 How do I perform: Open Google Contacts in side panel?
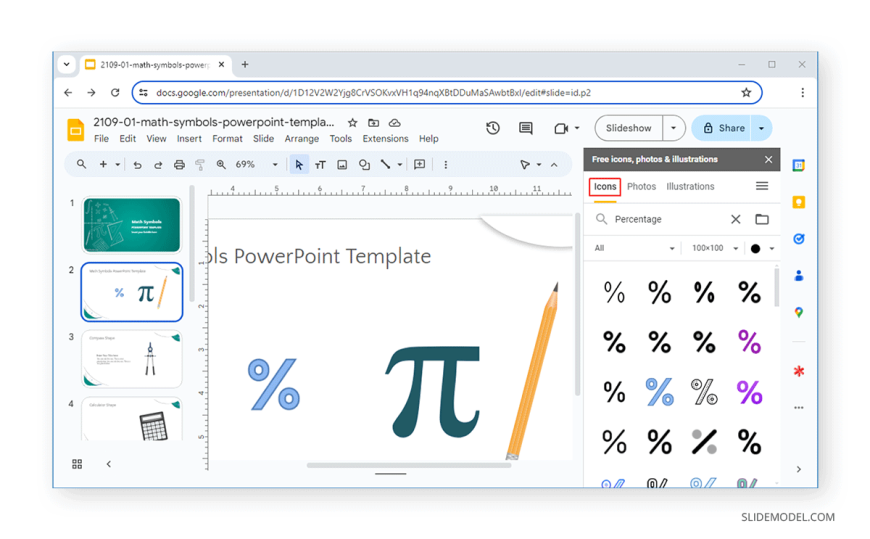tap(798, 275)
